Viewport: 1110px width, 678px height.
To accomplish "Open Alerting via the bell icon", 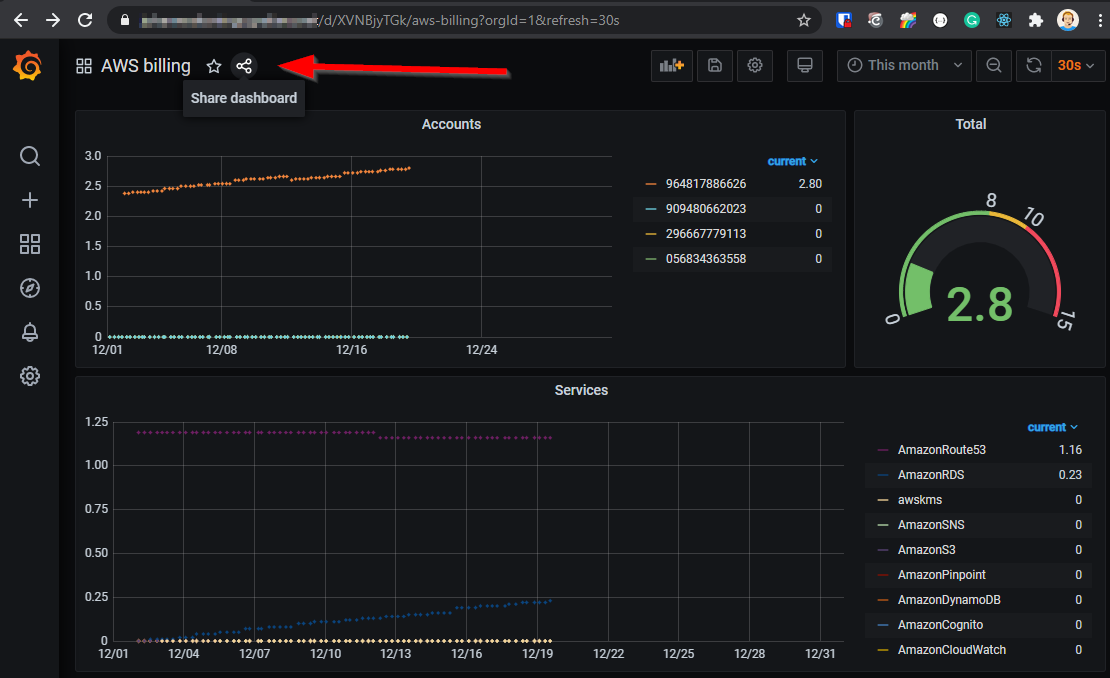I will point(30,332).
